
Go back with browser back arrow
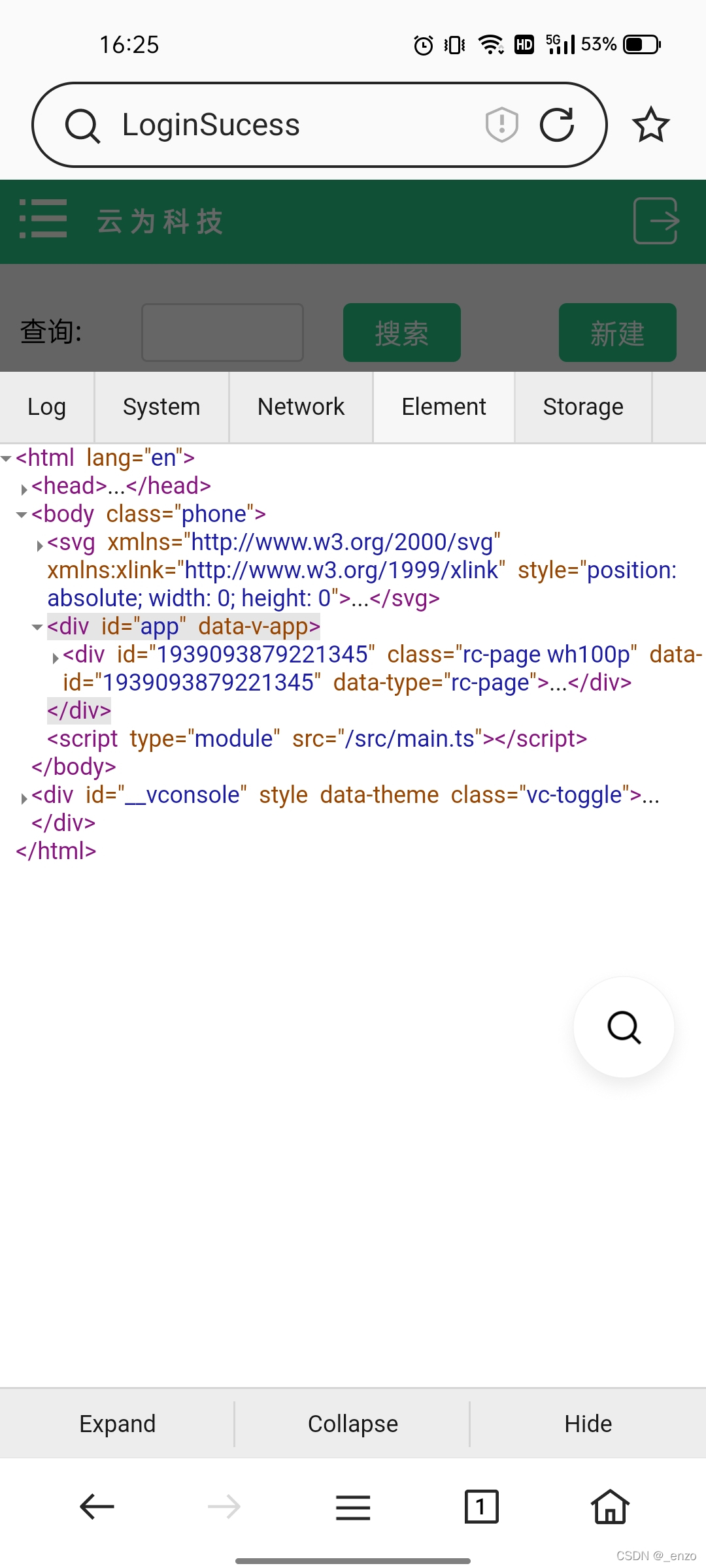97,1507
